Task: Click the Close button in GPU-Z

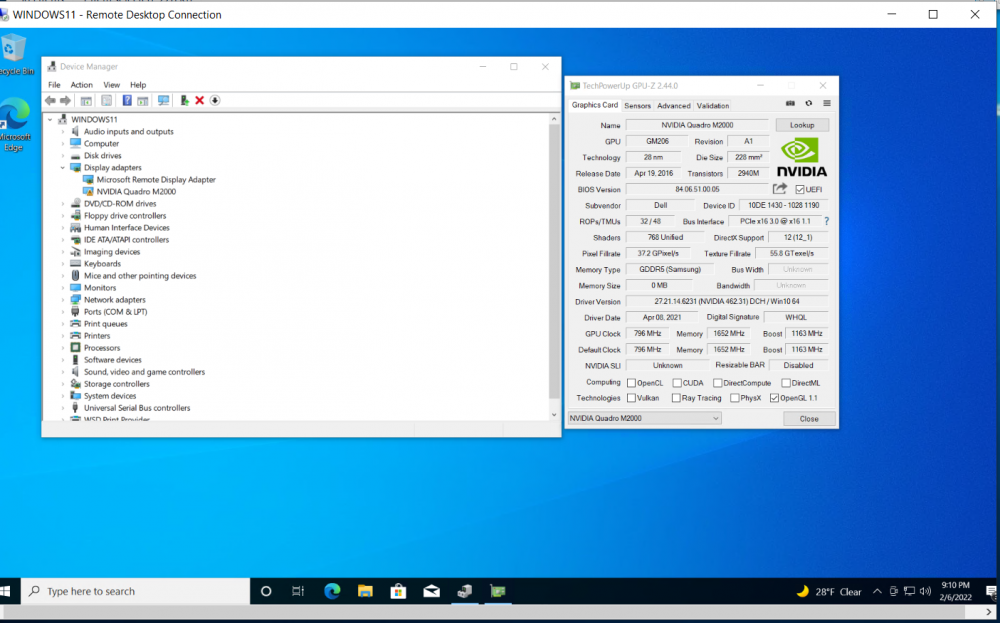Action: point(809,418)
